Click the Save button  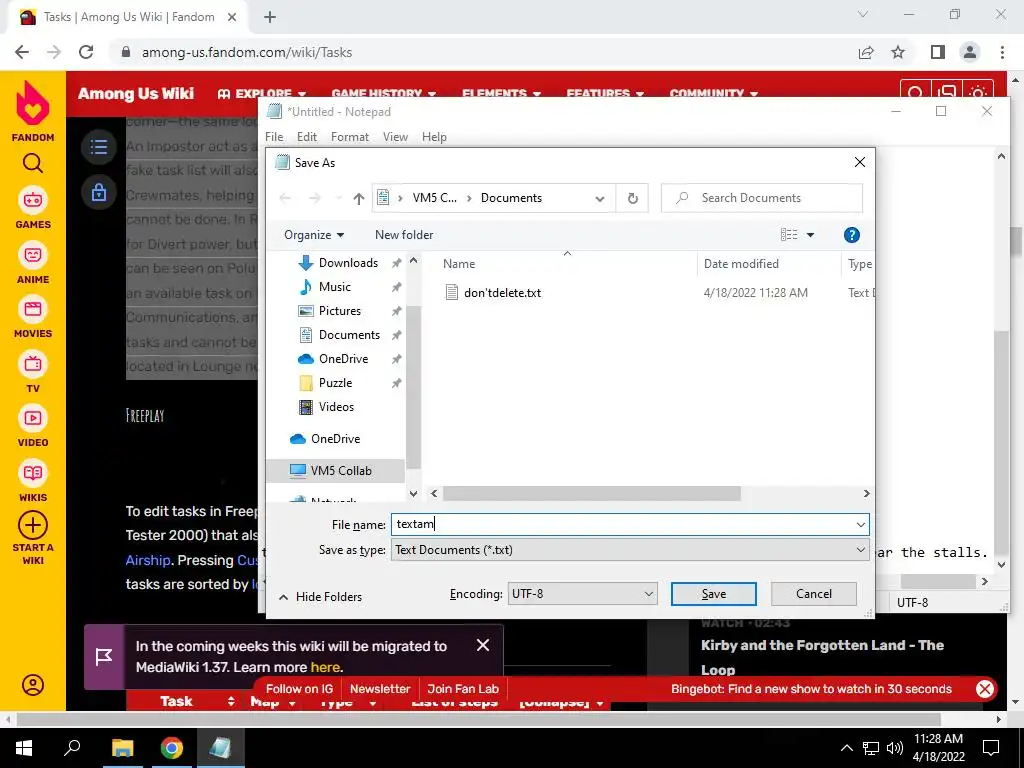click(714, 594)
